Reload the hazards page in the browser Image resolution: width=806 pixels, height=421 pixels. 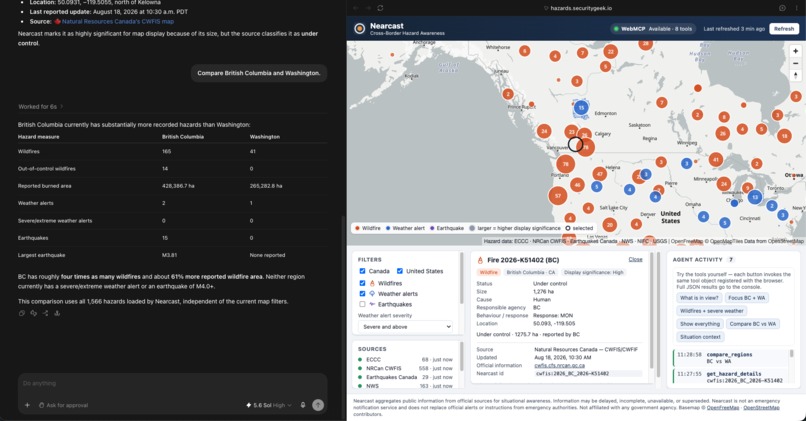380,8
